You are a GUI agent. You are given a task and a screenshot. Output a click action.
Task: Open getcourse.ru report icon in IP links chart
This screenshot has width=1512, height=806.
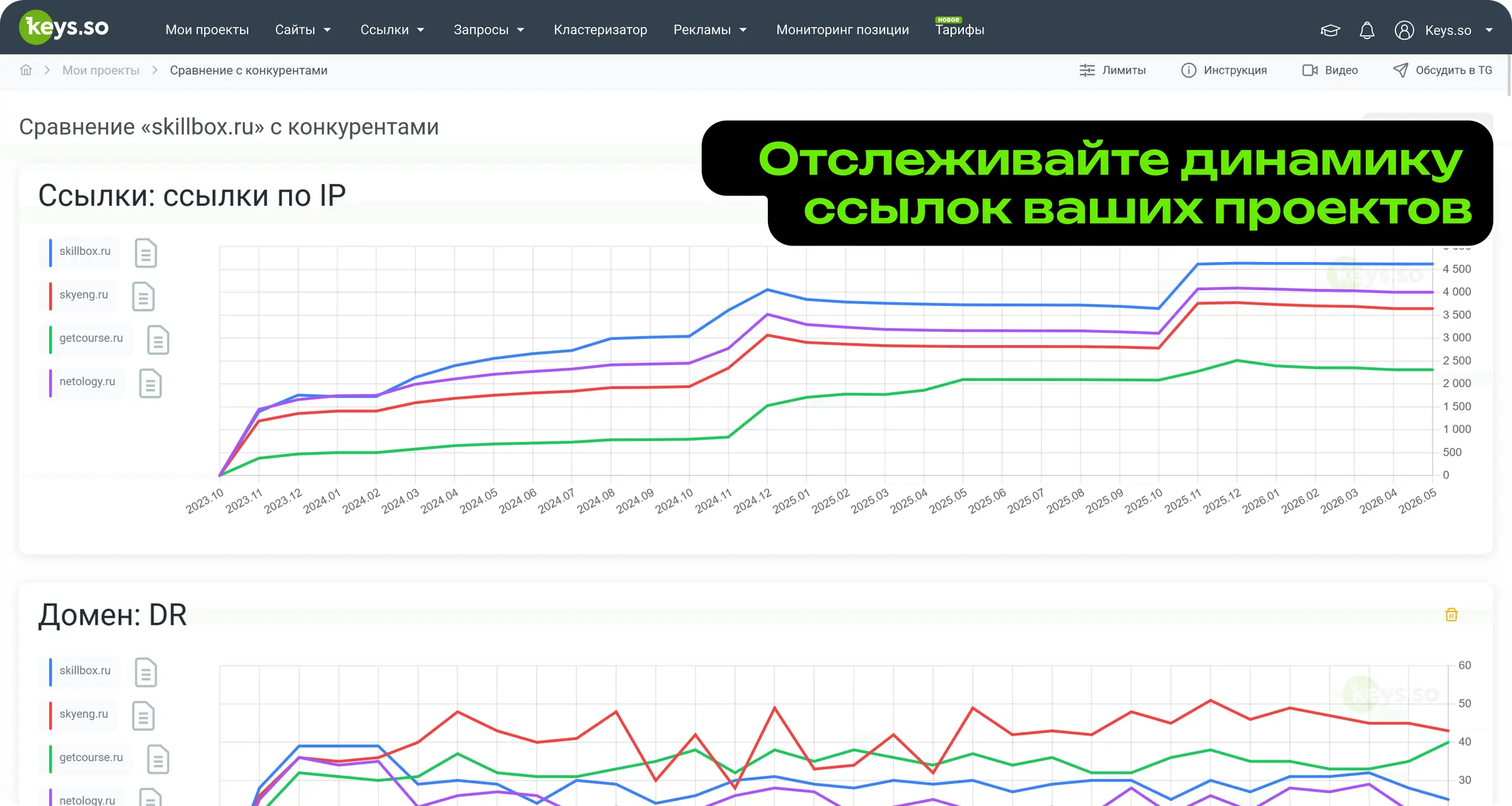[x=158, y=340]
